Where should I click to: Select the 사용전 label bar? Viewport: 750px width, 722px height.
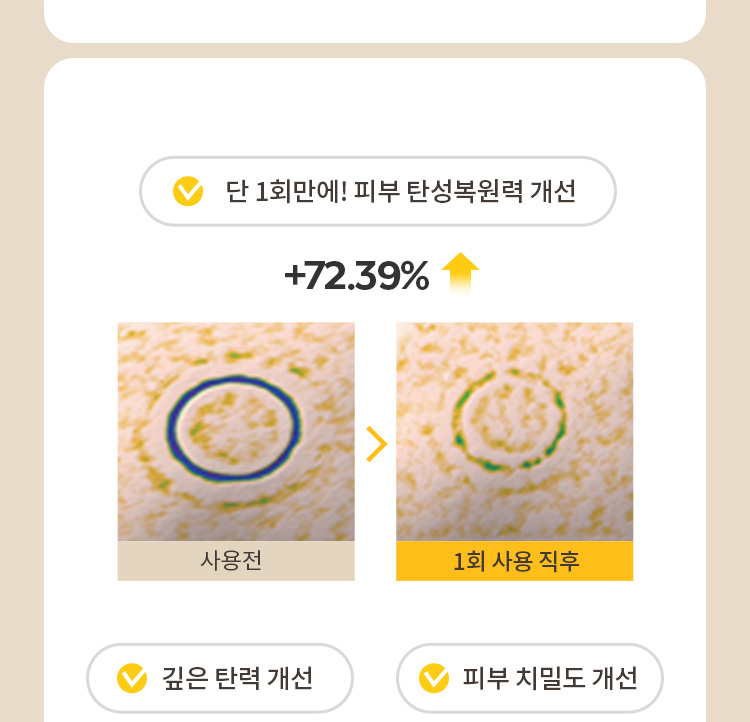[x=236, y=561]
